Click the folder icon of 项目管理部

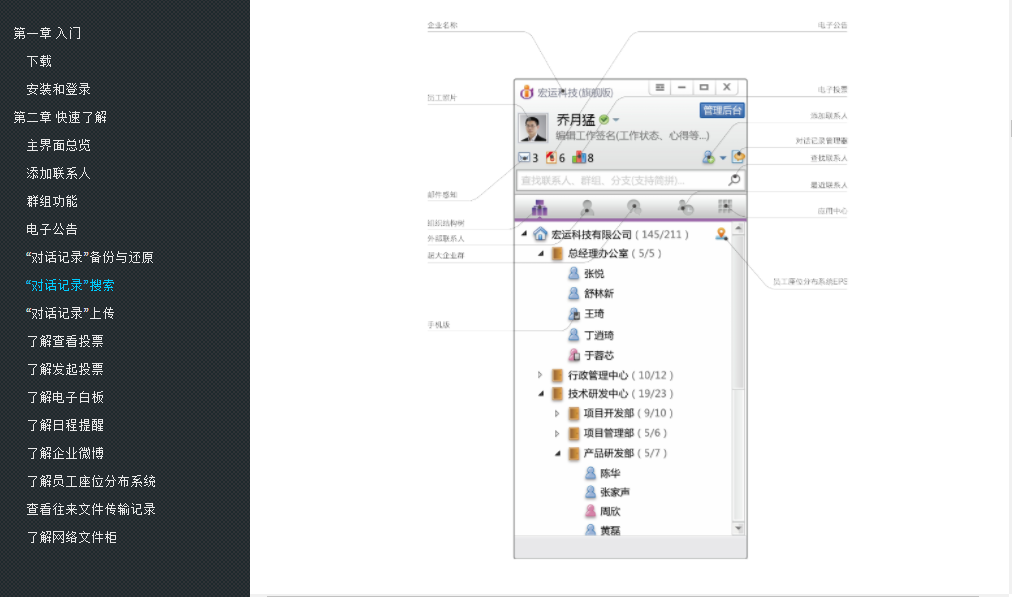coord(573,433)
